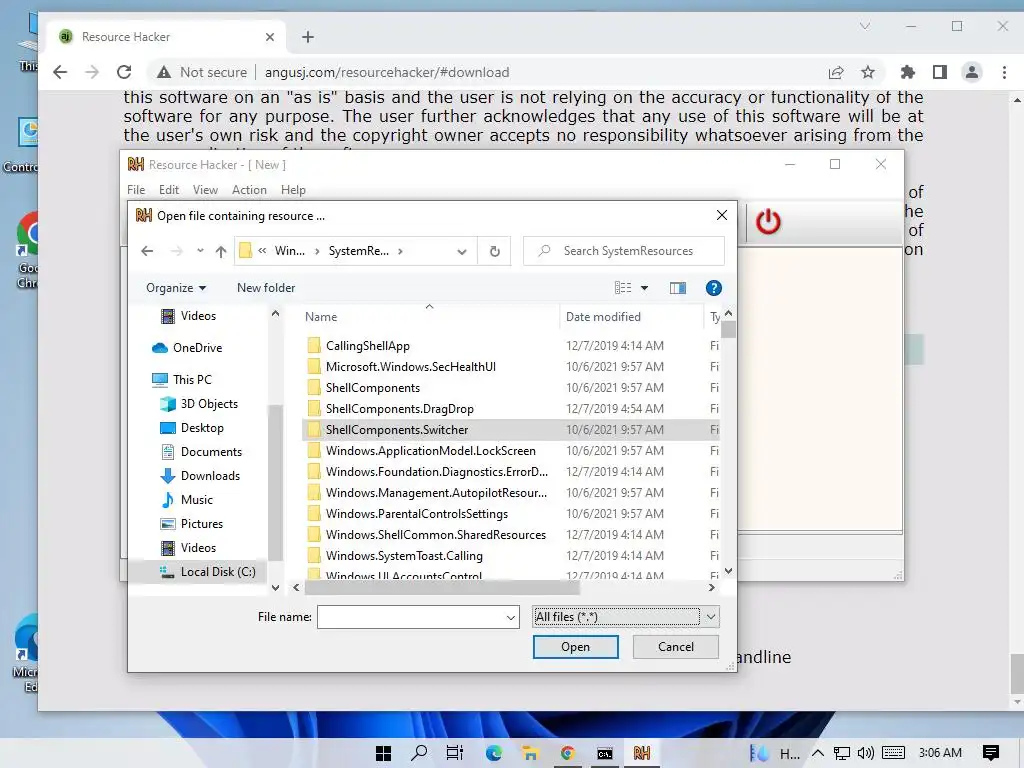Select OneDrive in navigation pane
The image size is (1024, 768).
197,347
